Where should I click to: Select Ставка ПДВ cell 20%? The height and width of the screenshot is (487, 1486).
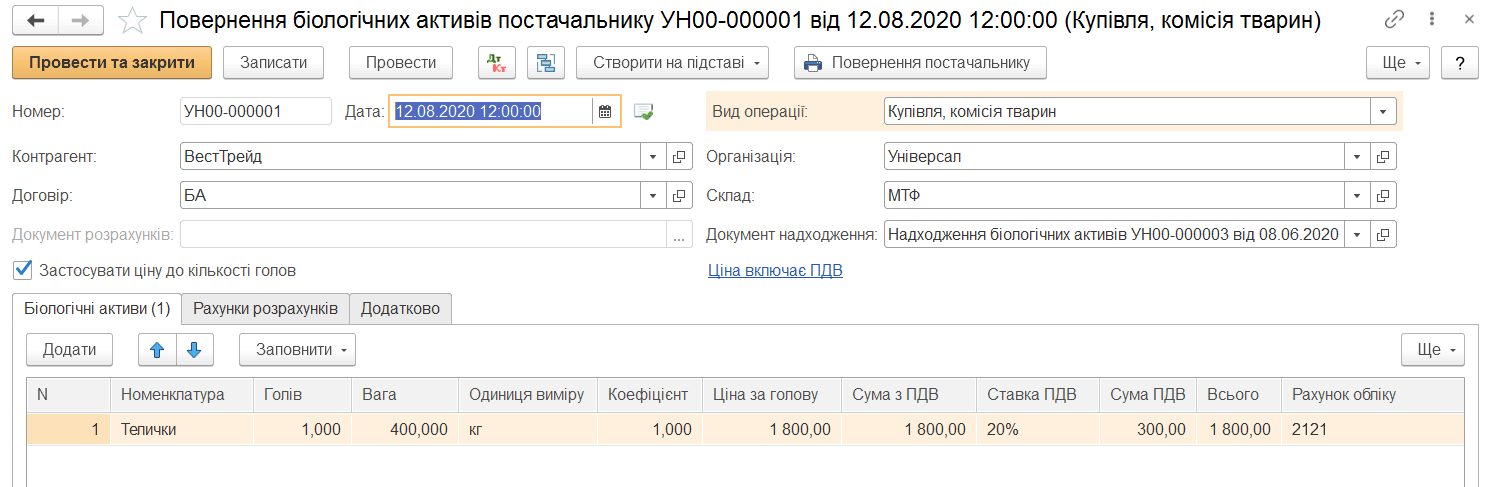(1037, 429)
